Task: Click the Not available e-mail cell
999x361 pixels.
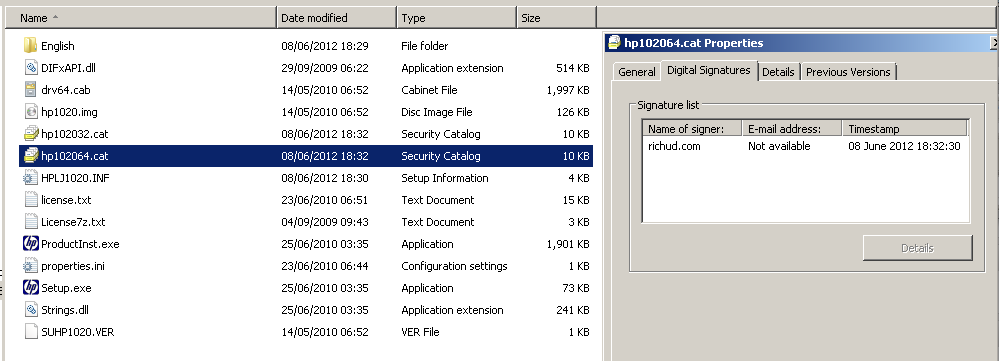Action: coord(779,146)
